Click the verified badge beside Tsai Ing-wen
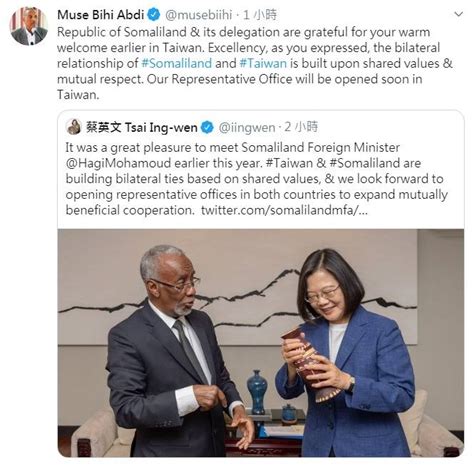Viewport: 474px width, 468px height. pyautogui.click(x=207, y=127)
